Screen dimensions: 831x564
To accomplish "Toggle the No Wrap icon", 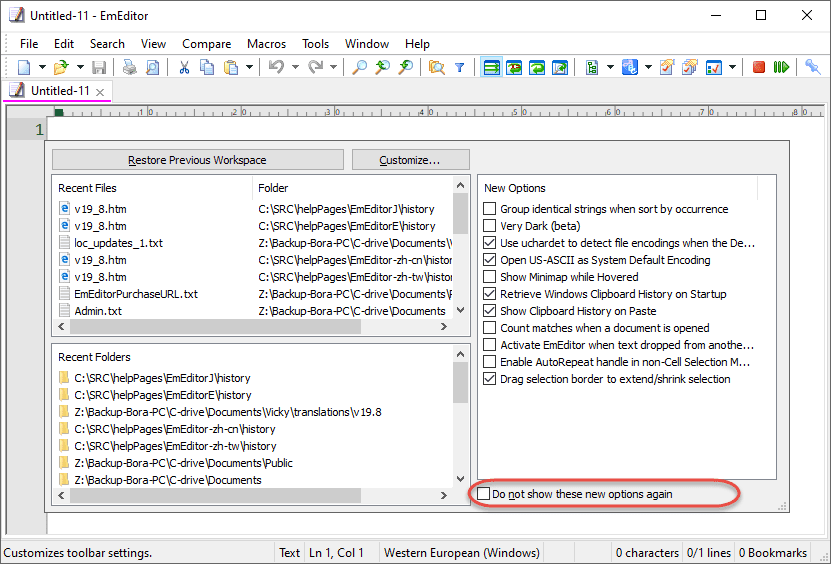I will point(491,67).
